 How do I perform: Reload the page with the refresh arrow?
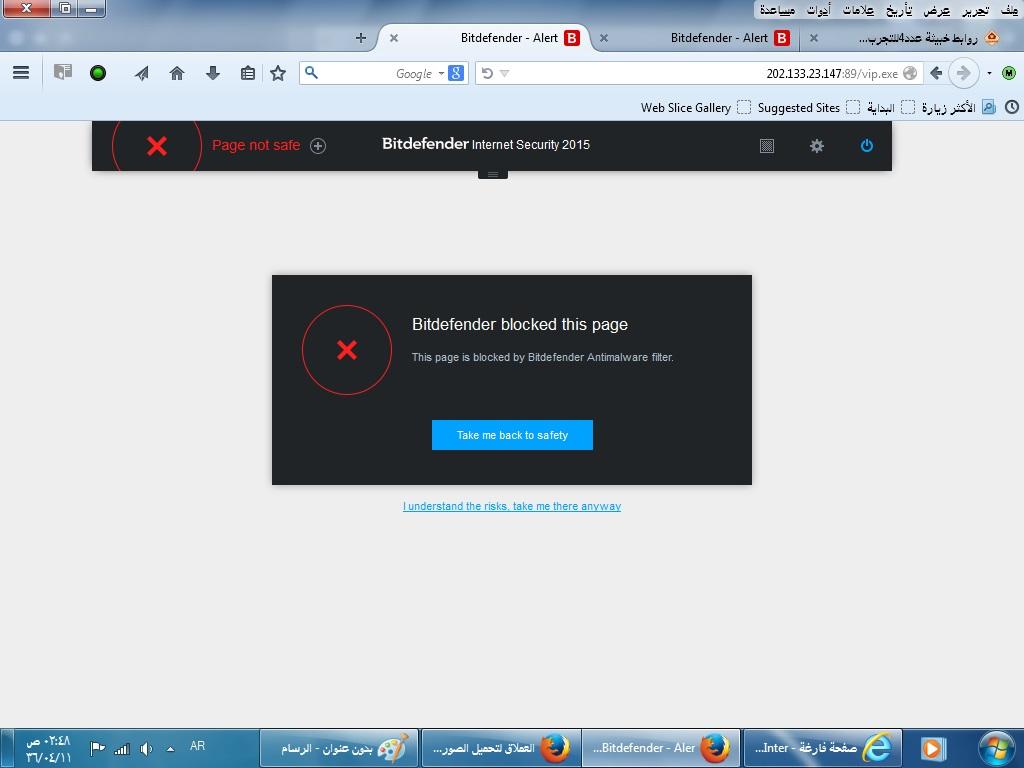(487, 73)
